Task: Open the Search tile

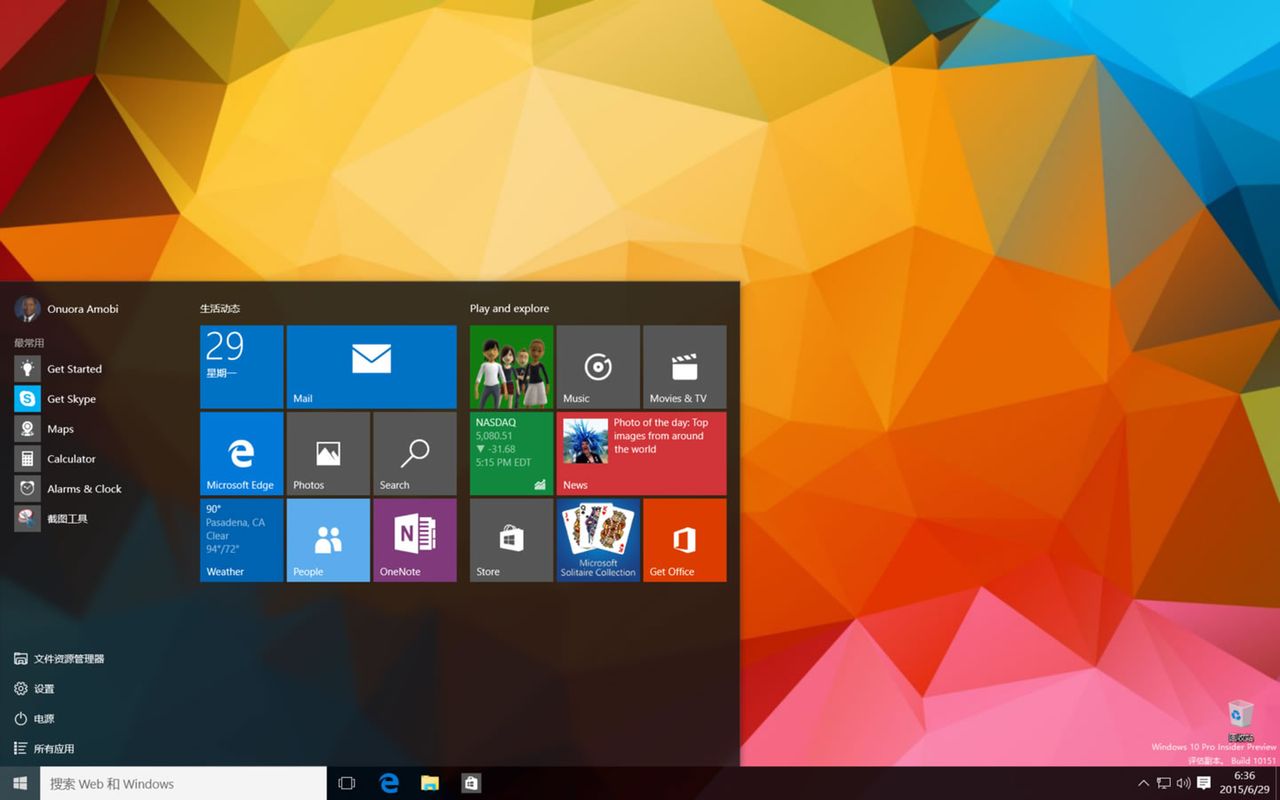Action: coord(414,453)
